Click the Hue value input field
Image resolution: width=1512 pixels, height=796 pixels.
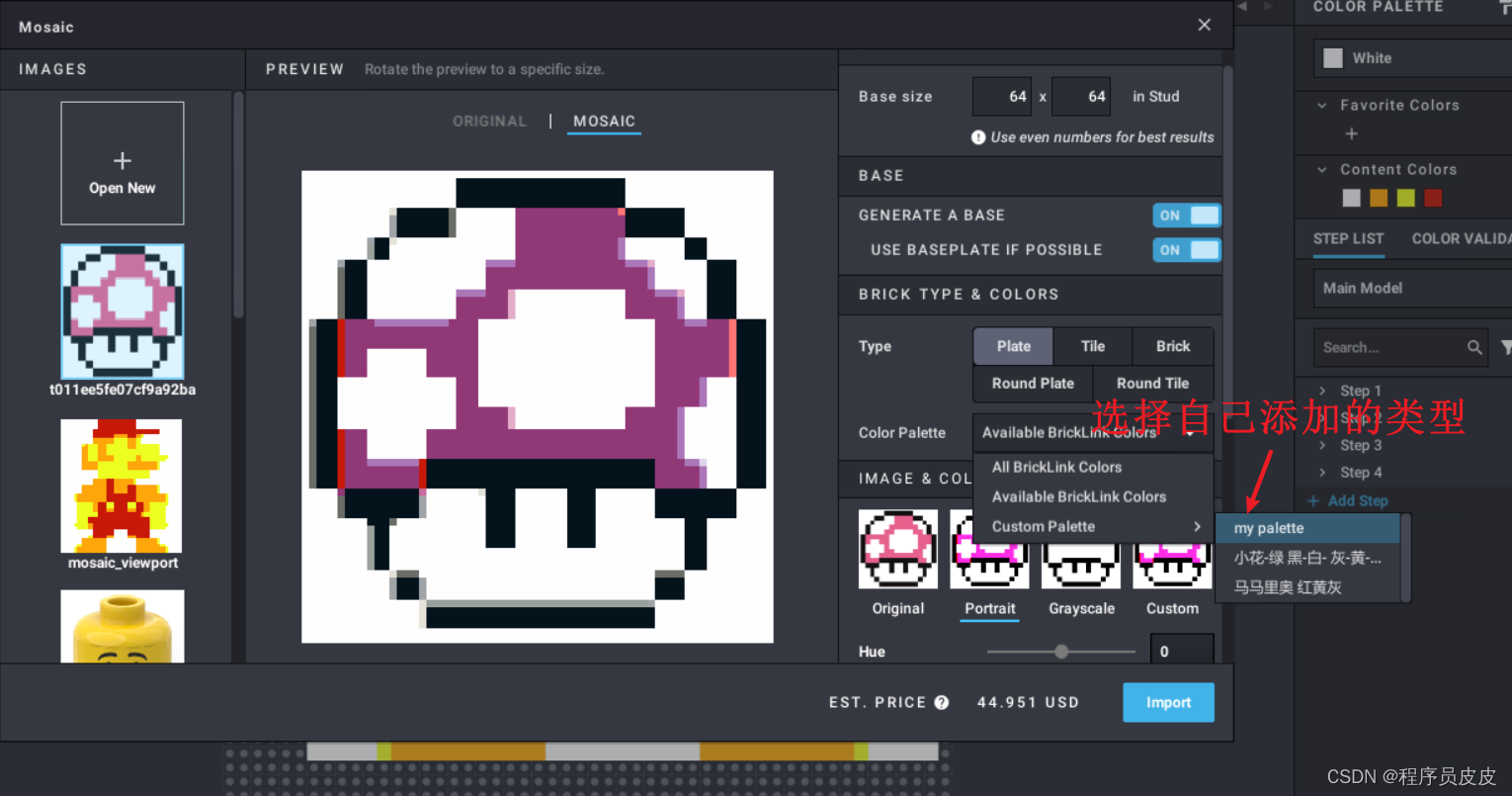[1182, 650]
